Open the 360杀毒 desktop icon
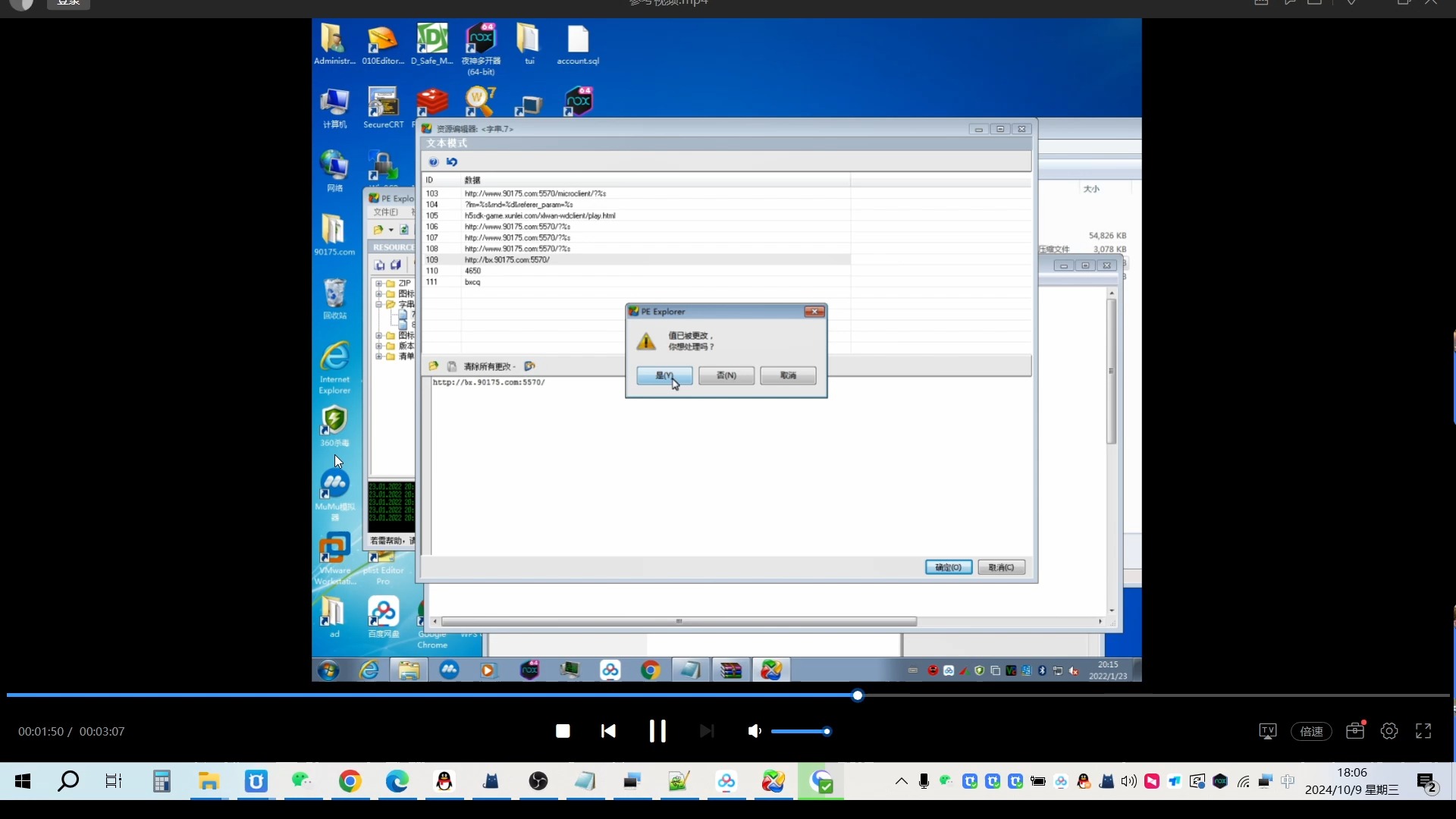 [334, 425]
